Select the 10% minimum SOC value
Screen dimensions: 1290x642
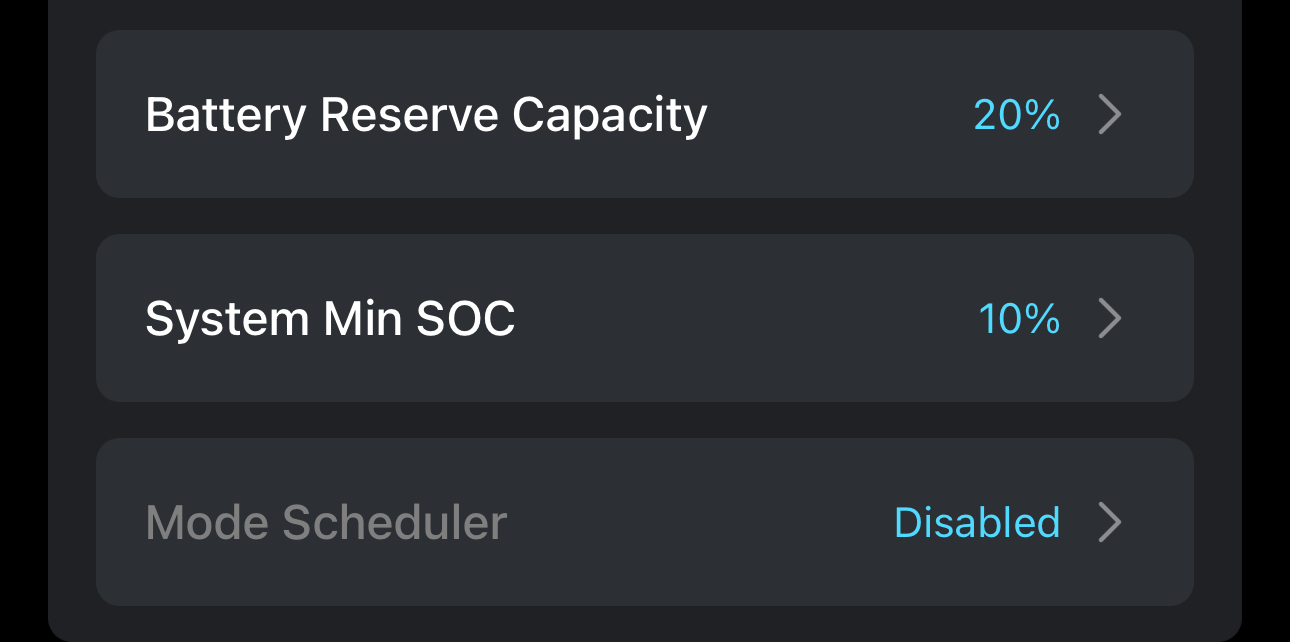pyautogui.click(x=1019, y=319)
